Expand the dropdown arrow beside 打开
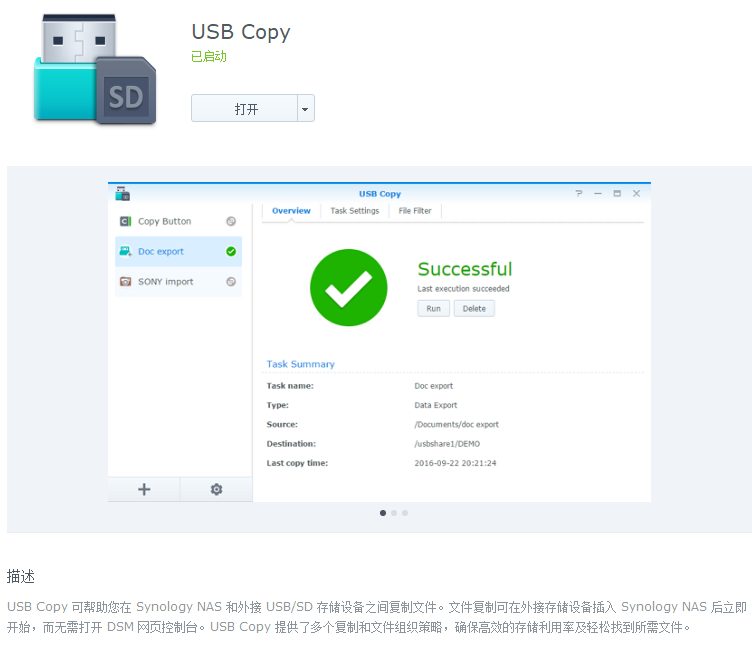Viewport: 752px width, 654px height. pos(306,109)
